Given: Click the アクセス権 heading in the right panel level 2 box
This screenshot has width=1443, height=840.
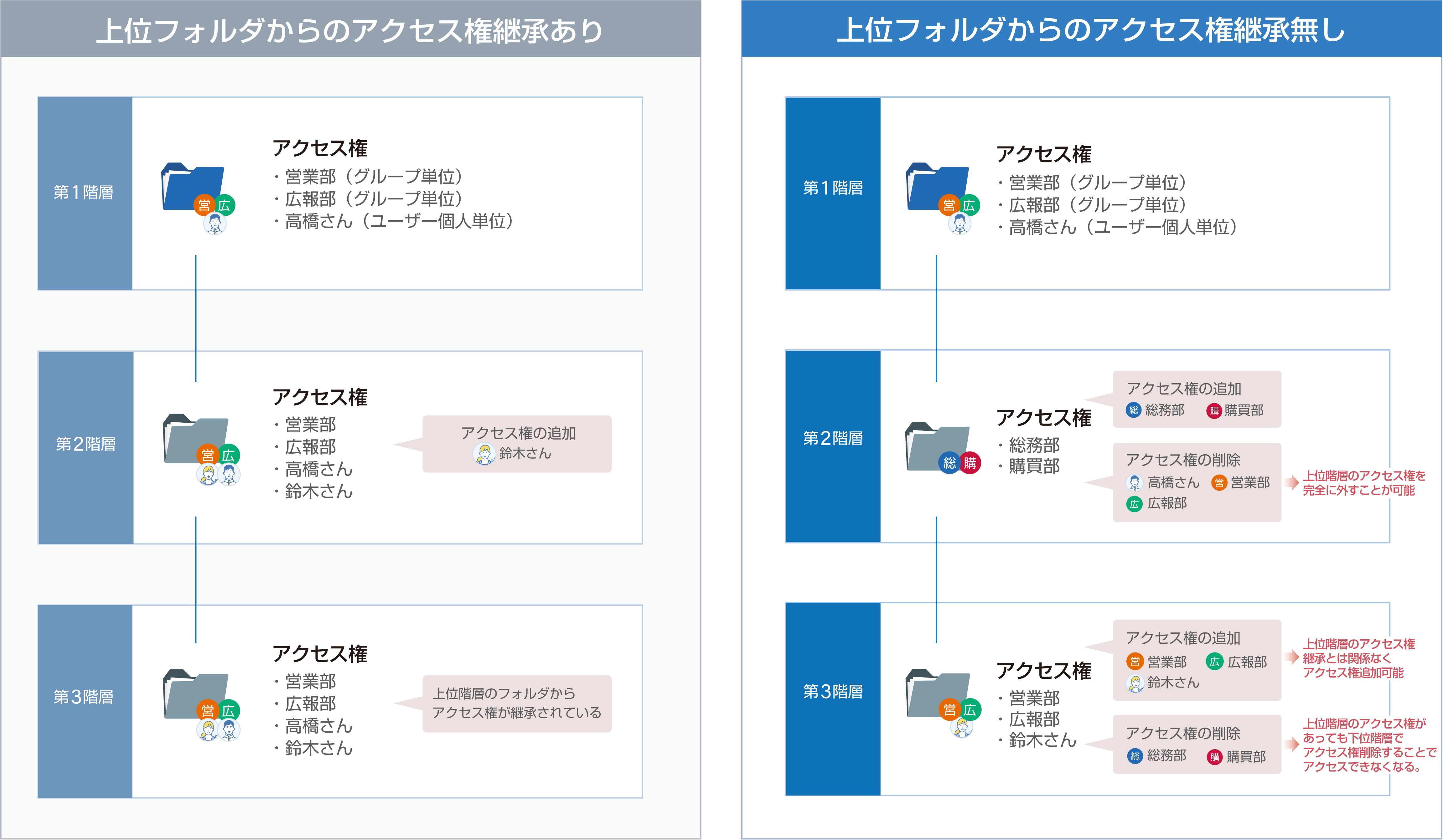Looking at the screenshot, I should [x=1044, y=418].
